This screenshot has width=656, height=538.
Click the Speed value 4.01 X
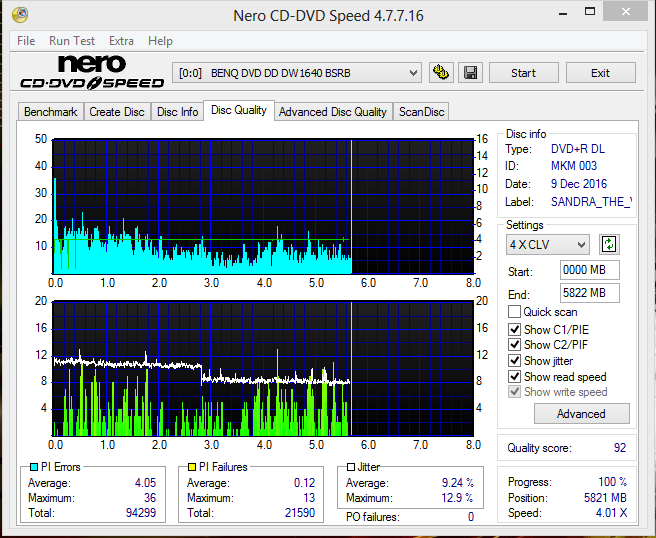point(611,513)
